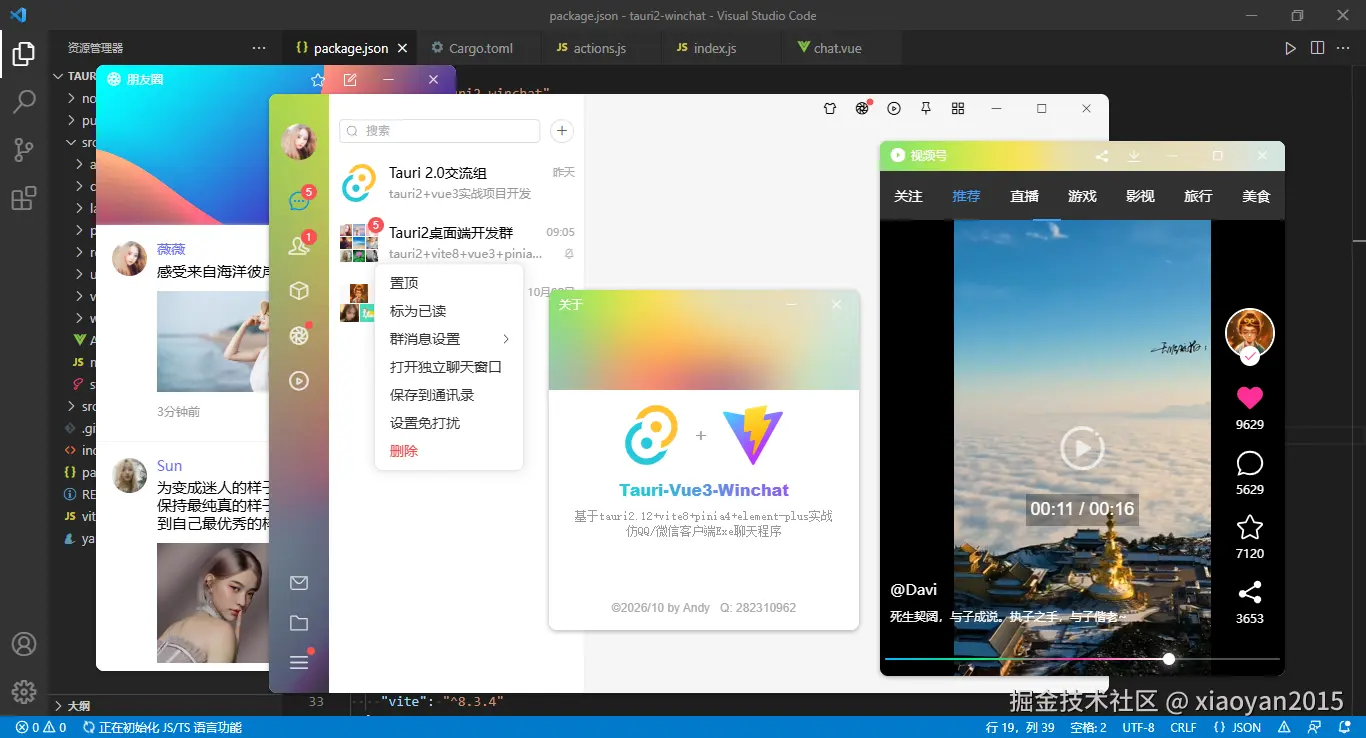Screen dimensions: 1366x738
Task: Open VS Code Explorer activity icon
Action: pos(24,54)
